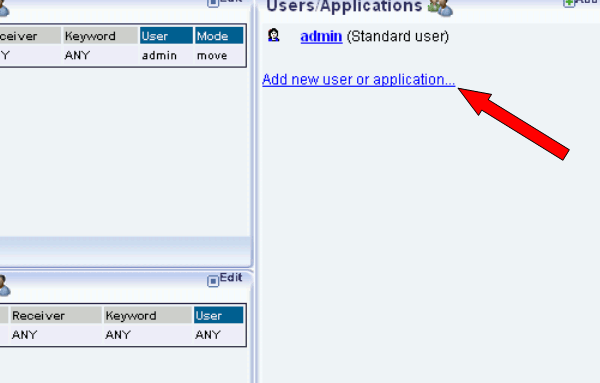
Task: Click ANY under User in lower table
Action: 208,335
